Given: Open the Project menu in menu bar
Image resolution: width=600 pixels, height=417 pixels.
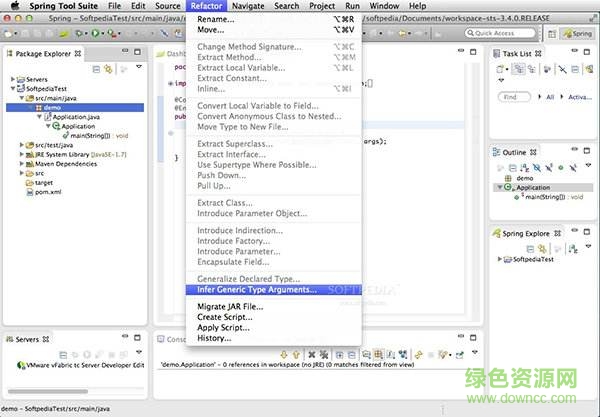Looking at the screenshot, I should (322, 6).
